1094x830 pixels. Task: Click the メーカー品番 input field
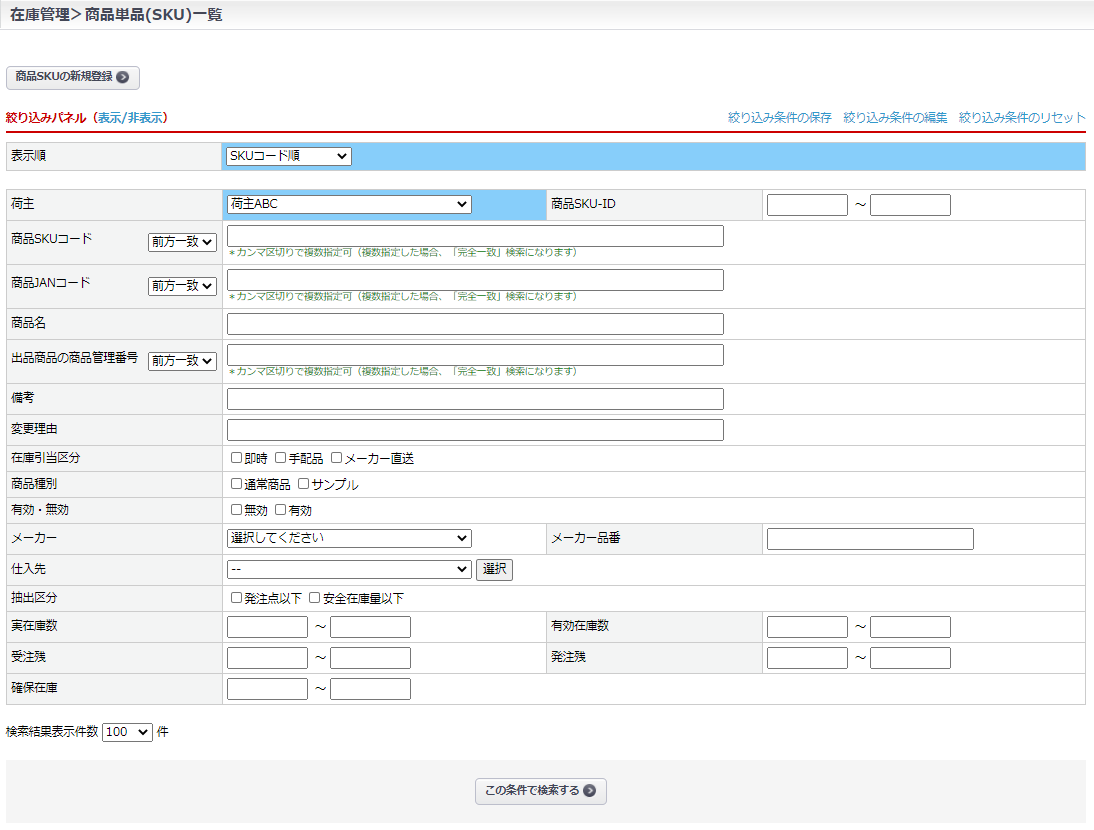coord(869,539)
